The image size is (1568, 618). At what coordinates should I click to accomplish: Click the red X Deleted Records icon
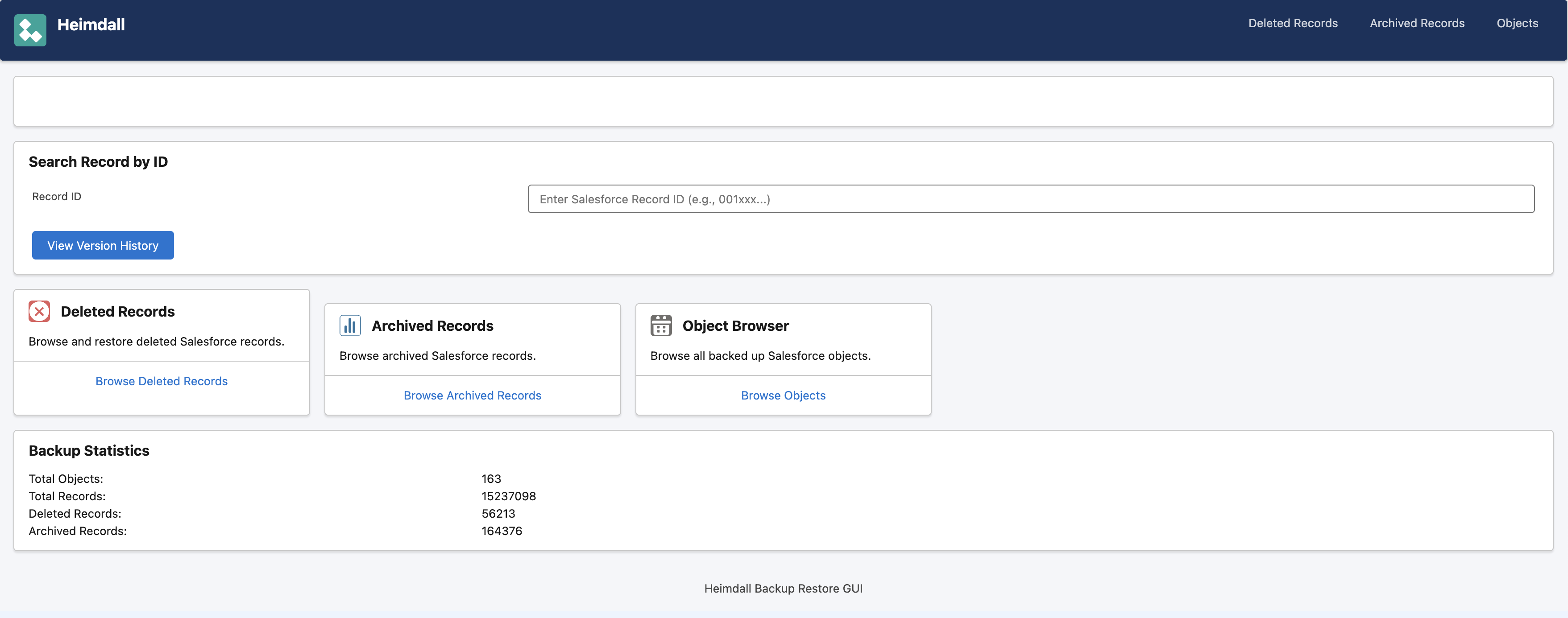39,311
